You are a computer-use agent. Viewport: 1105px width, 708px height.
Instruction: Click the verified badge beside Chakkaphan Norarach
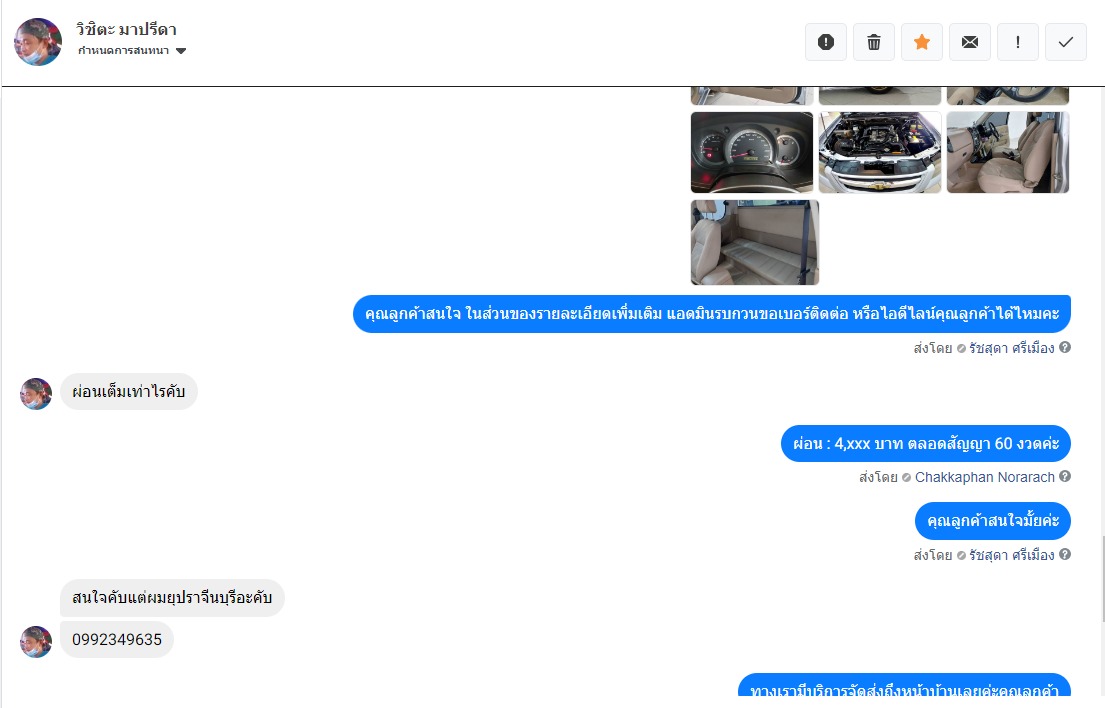click(906, 478)
